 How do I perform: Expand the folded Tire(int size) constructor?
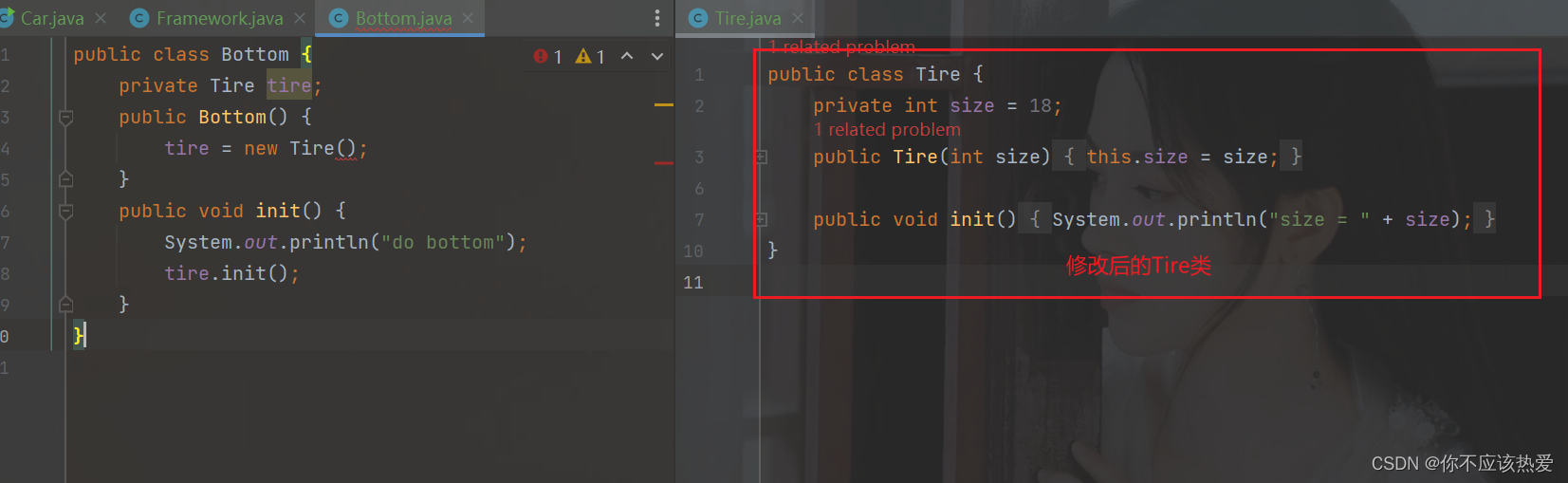click(x=761, y=158)
